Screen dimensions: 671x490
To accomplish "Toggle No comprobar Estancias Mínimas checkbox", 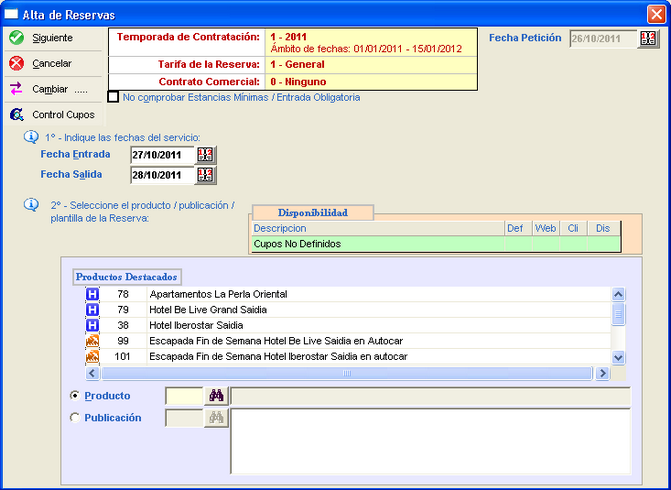I will coord(113,97).
